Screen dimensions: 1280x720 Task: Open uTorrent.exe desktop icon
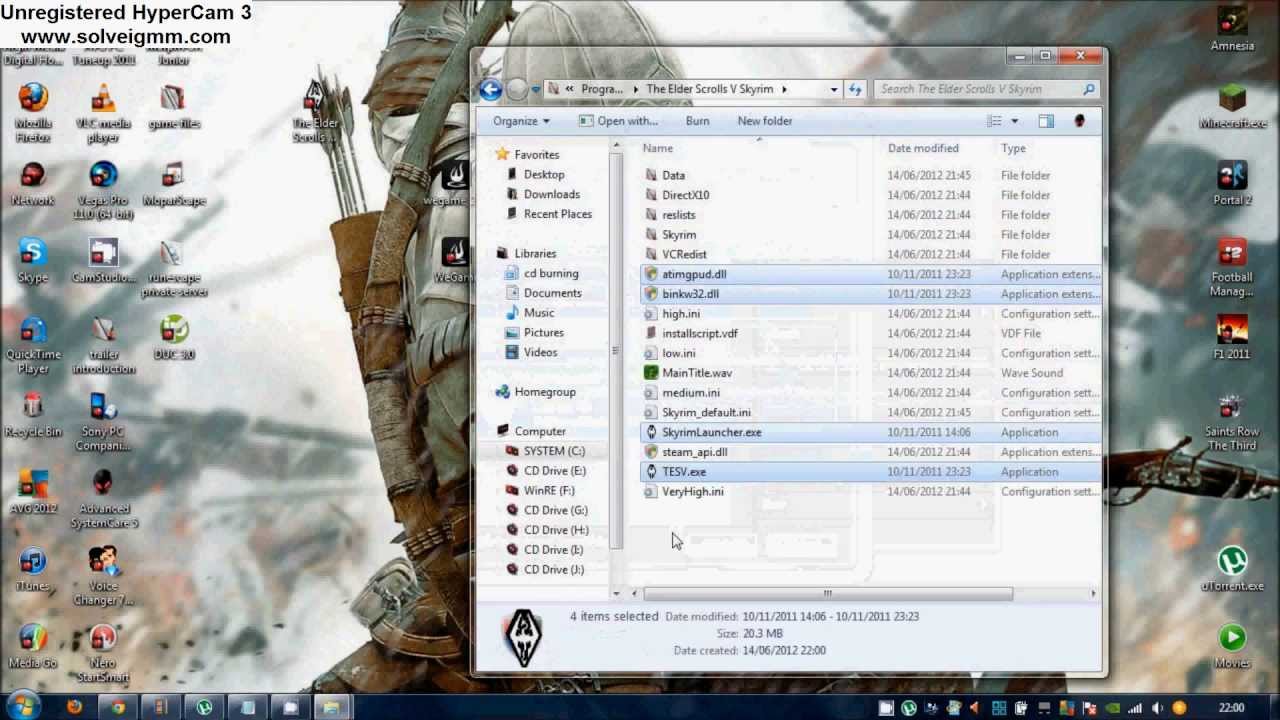1232,569
